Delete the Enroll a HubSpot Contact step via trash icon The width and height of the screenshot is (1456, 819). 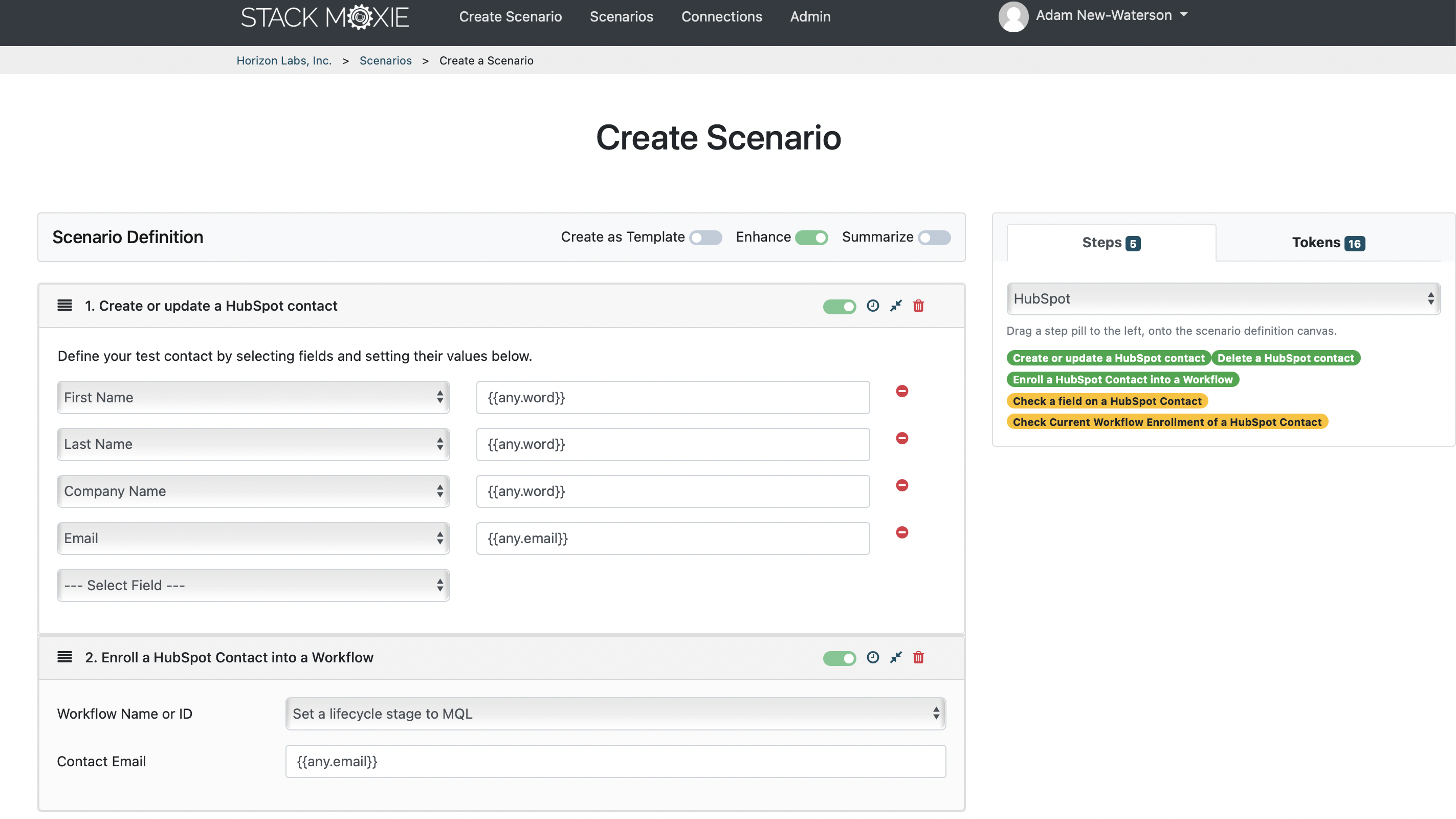(x=918, y=658)
